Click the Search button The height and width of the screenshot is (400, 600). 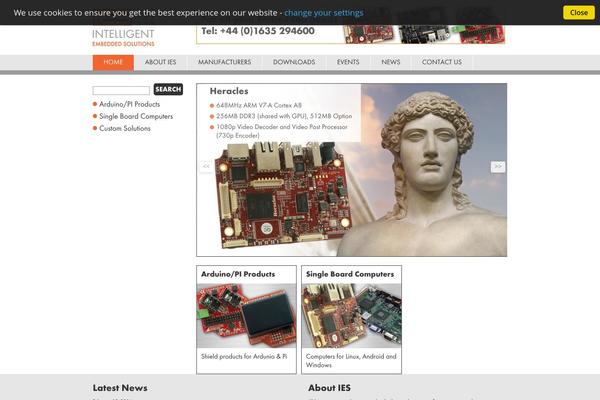pyautogui.click(x=168, y=89)
